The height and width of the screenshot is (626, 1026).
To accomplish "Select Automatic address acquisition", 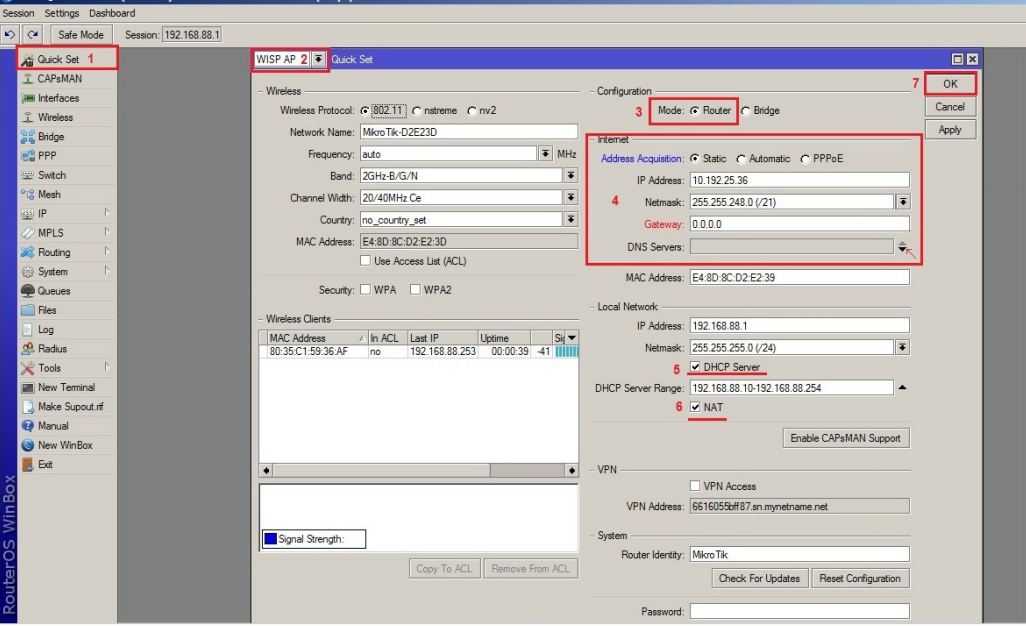I will click(741, 159).
